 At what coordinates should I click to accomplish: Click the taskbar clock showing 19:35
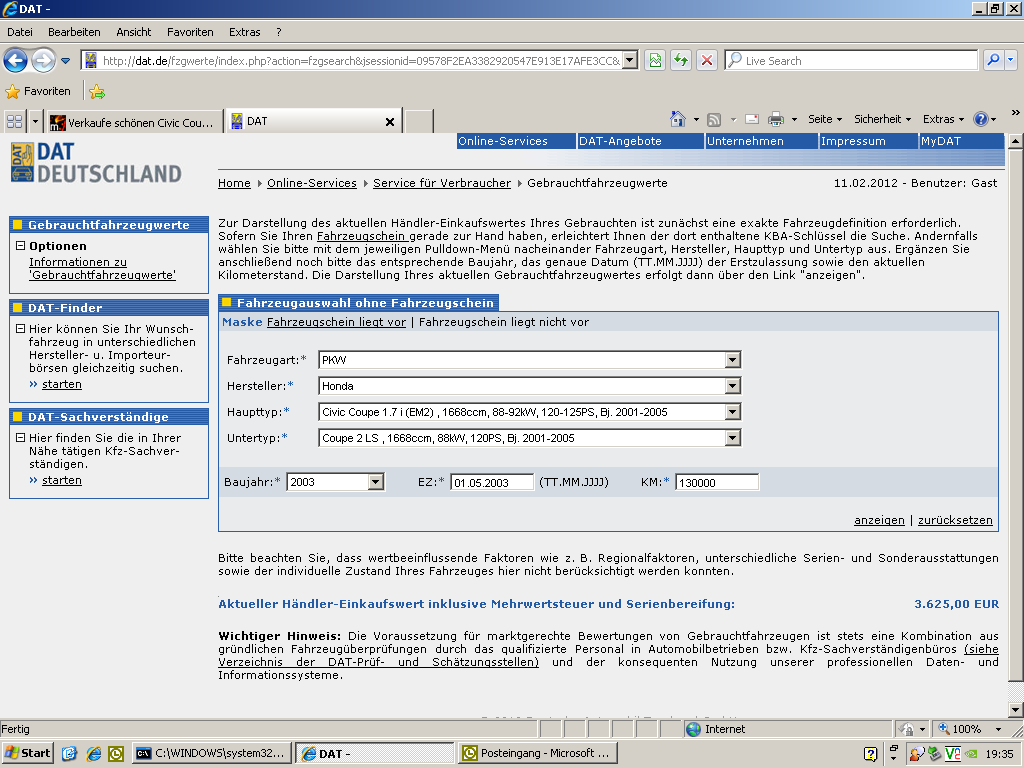click(x=999, y=754)
